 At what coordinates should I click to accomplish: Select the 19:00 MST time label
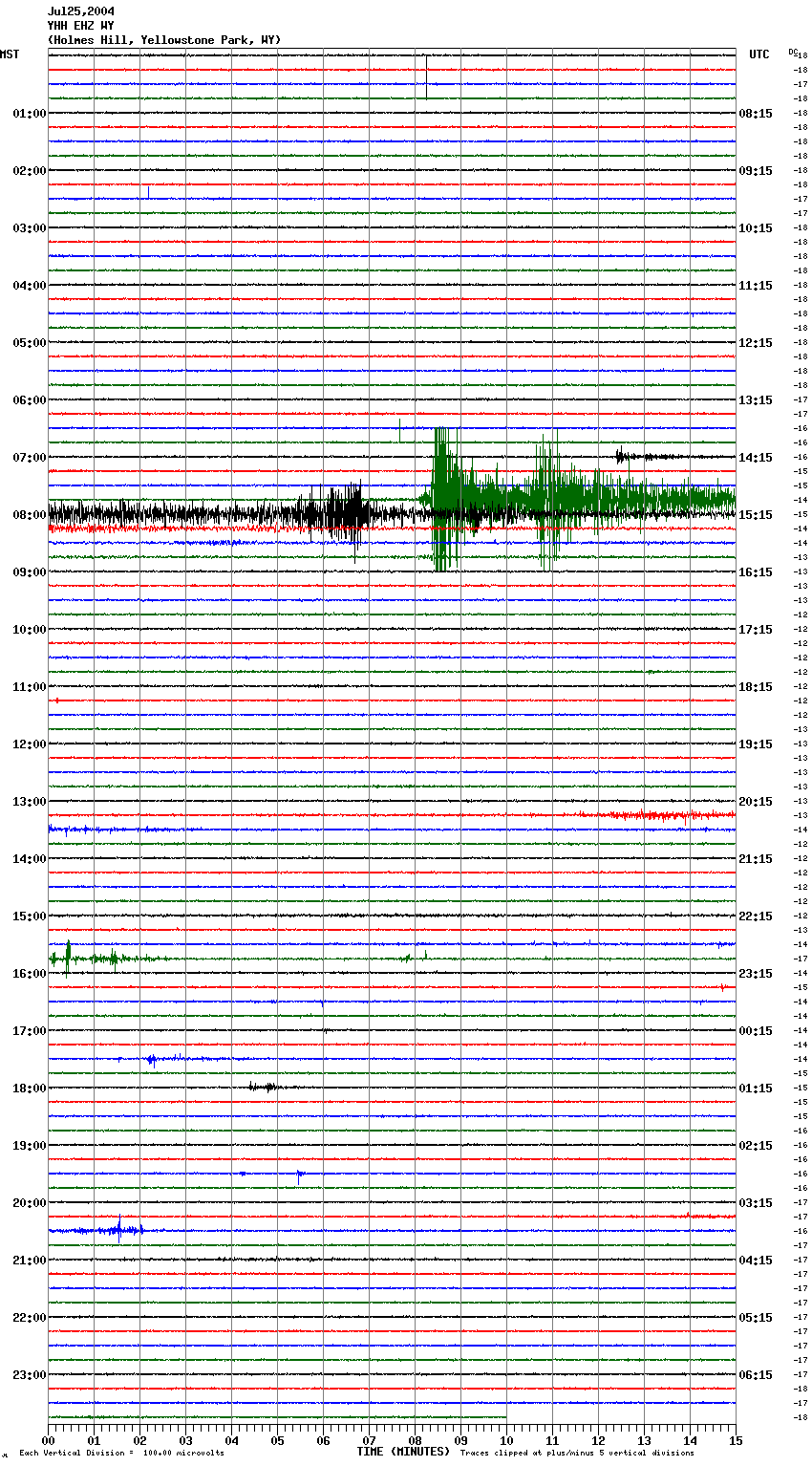30,1146
